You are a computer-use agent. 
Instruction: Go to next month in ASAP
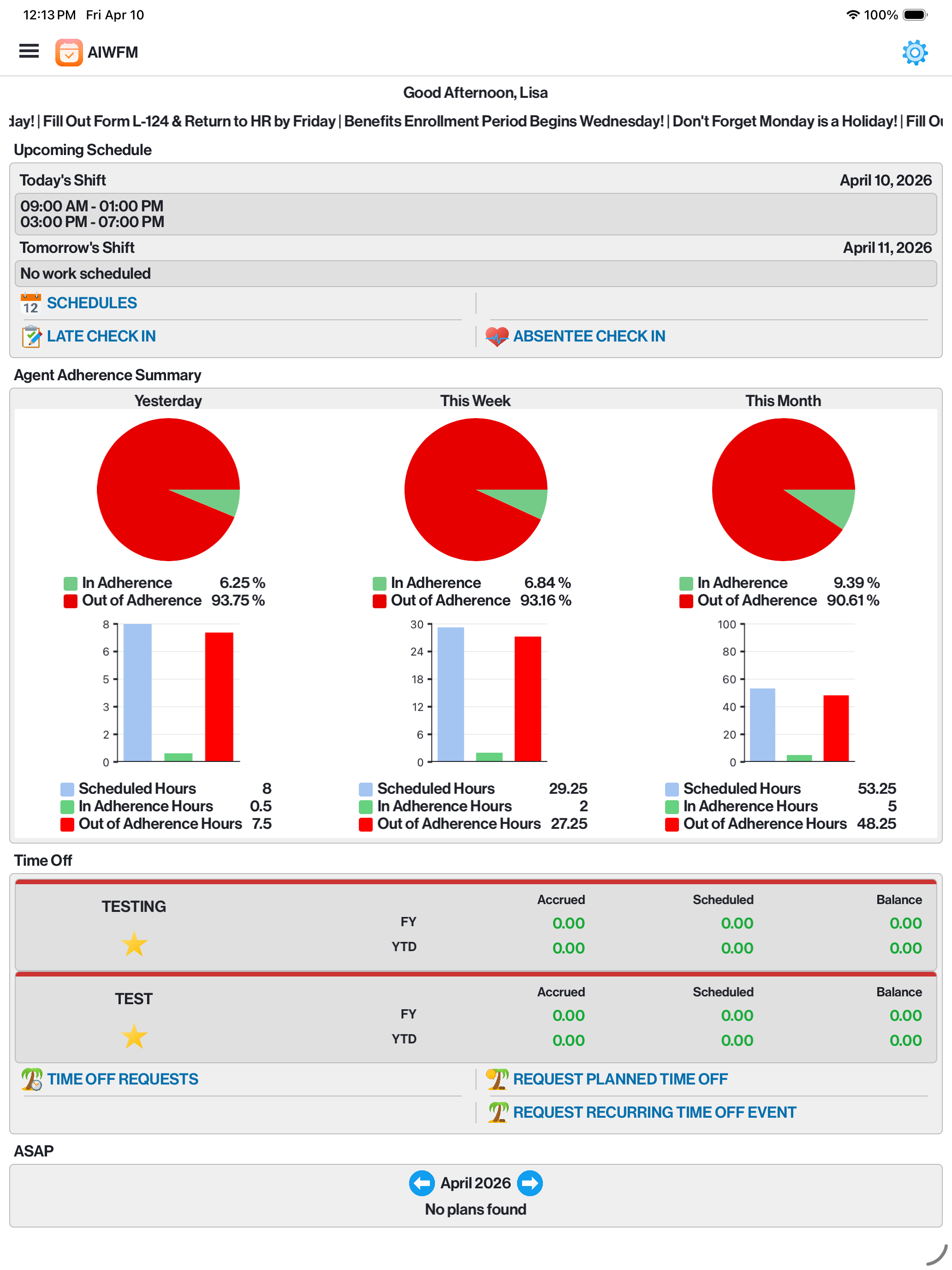[530, 1183]
